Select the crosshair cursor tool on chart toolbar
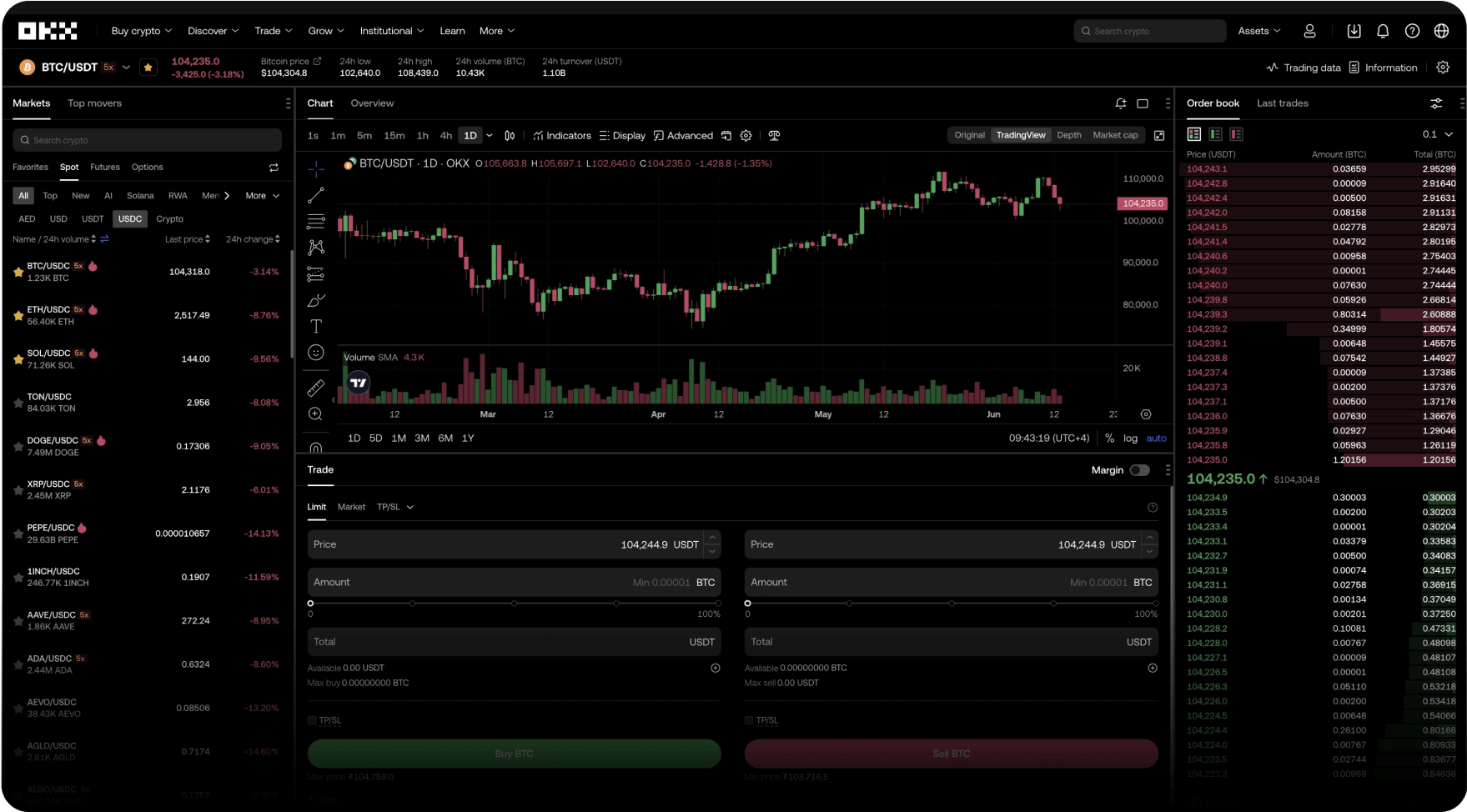The width and height of the screenshot is (1467, 812). click(x=315, y=169)
